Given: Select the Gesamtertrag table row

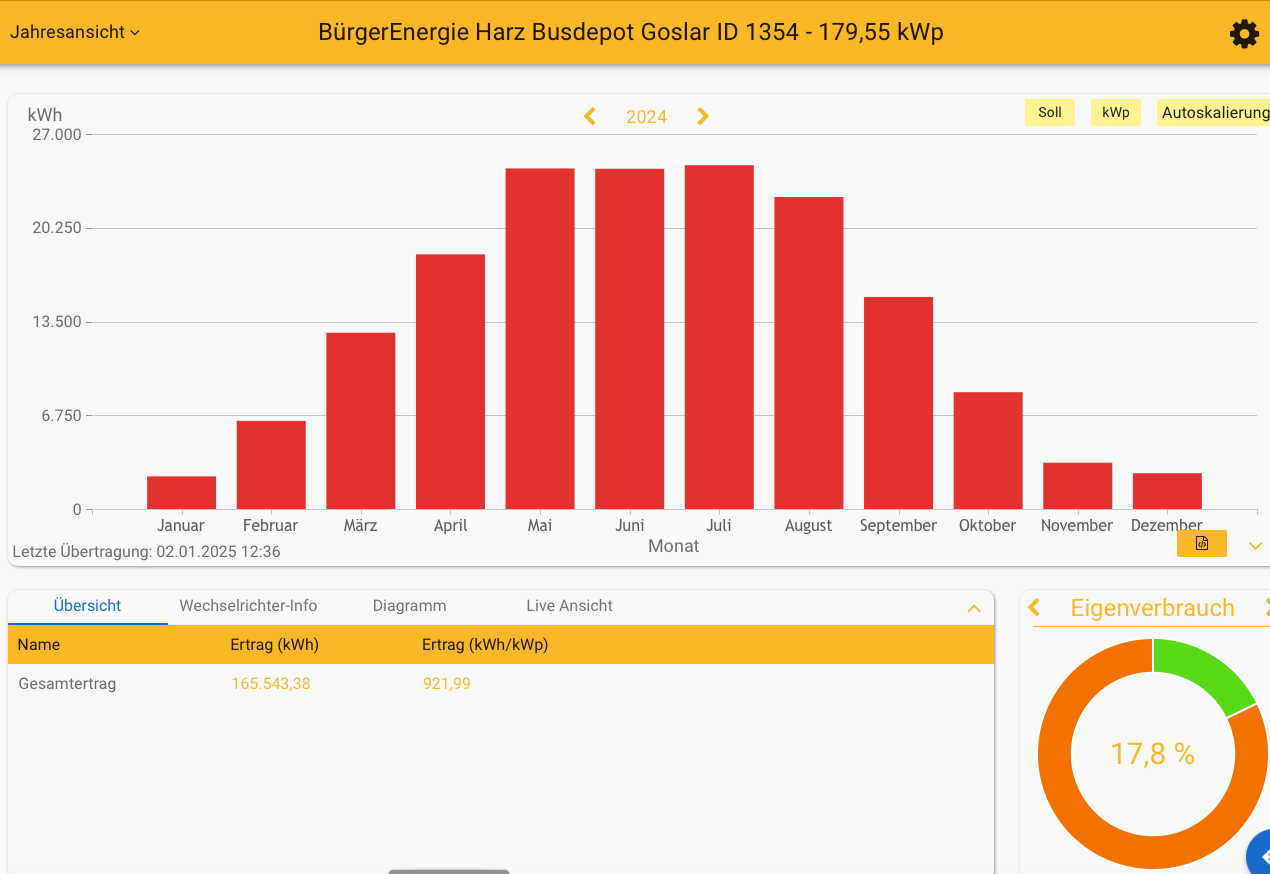Looking at the screenshot, I should point(500,684).
